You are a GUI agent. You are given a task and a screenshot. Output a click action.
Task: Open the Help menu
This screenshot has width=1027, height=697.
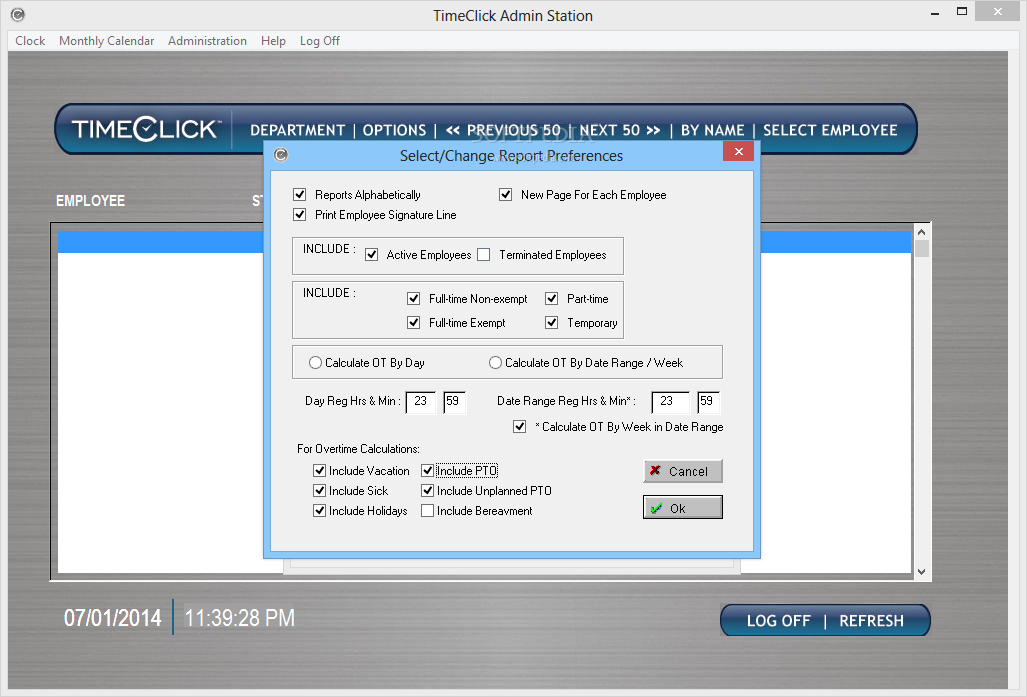coord(273,41)
